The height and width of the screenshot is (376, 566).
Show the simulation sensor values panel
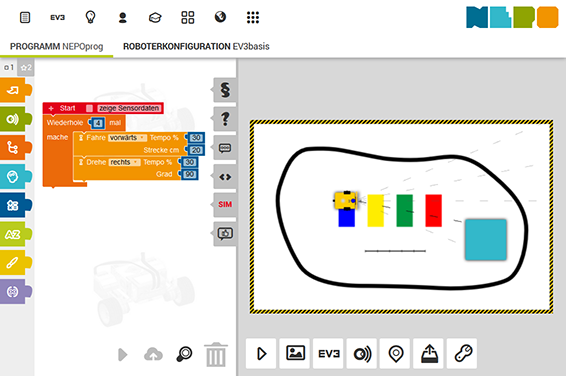362,353
